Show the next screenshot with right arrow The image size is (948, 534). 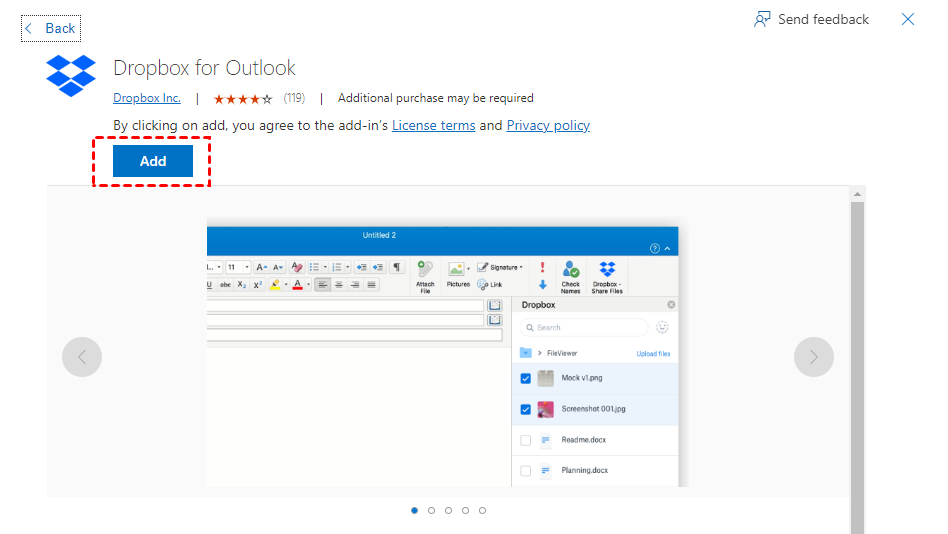pyautogui.click(x=814, y=357)
